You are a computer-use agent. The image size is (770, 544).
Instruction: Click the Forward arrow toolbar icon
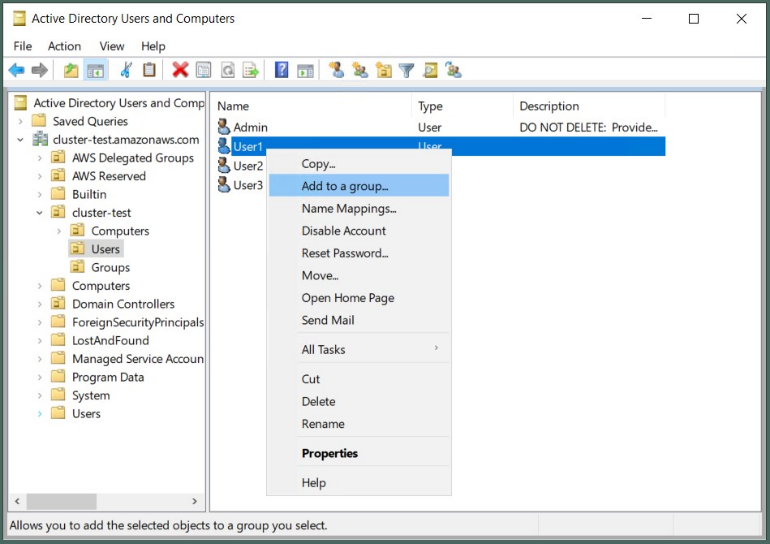tap(40, 70)
